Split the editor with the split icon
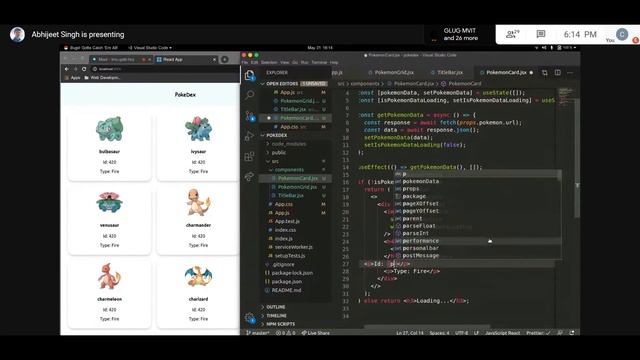The image size is (640, 360). (558, 73)
